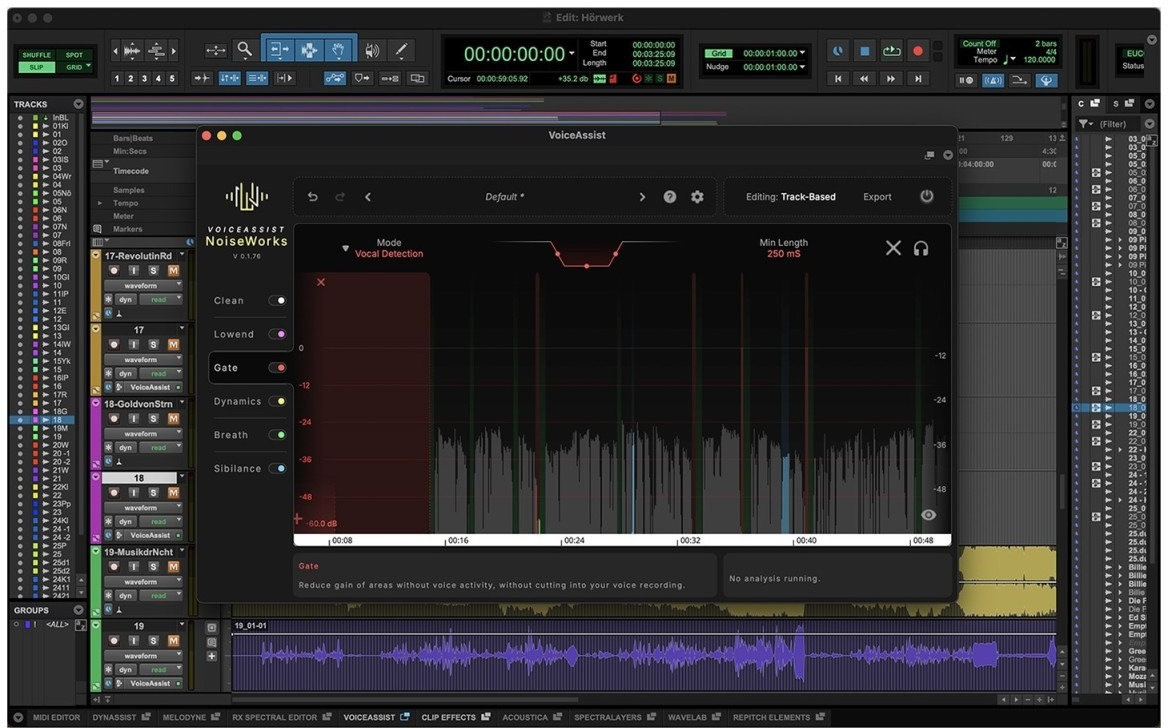Screen dimensions: 1168x728
Task: Switch to Clip Effects tab
Action: pyautogui.click(x=448, y=717)
